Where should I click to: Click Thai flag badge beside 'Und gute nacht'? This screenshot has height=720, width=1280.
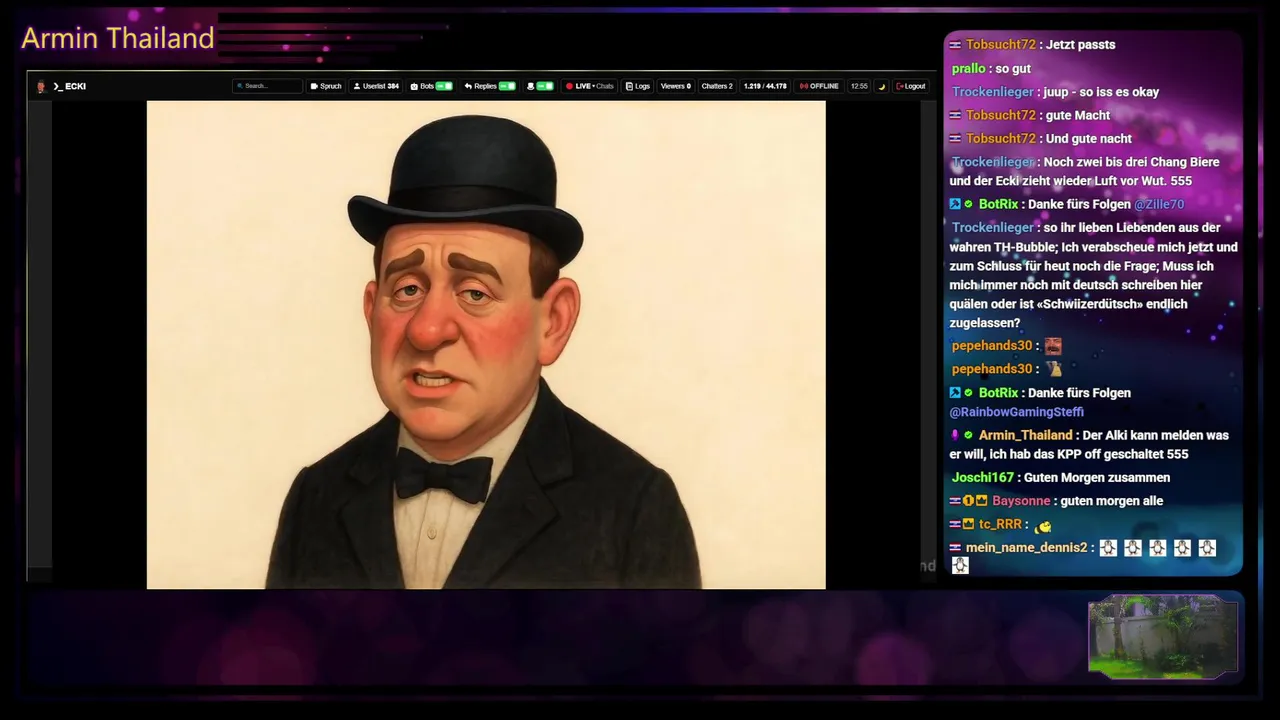tap(956, 139)
